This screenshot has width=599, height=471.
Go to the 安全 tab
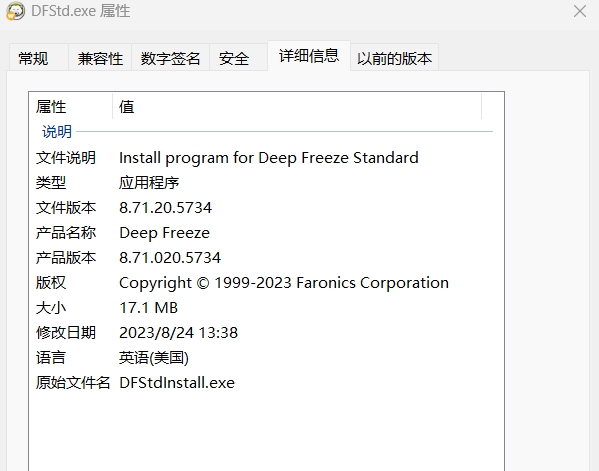(238, 58)
